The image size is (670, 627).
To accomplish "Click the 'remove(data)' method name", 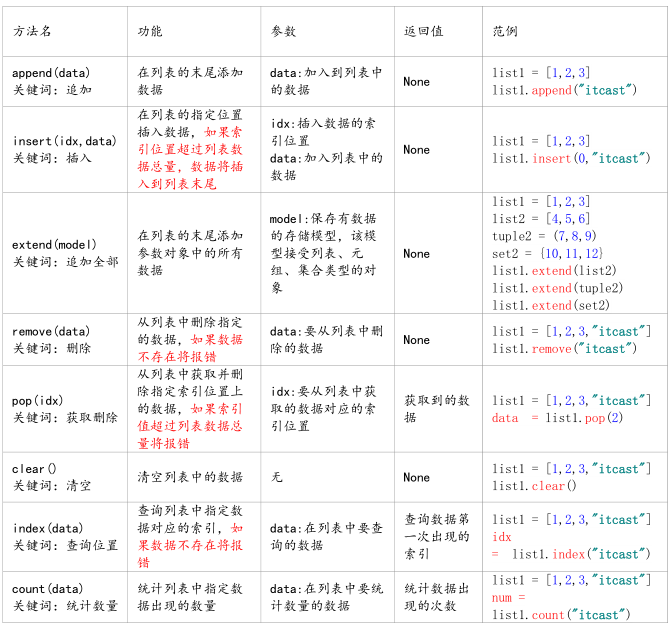I will point(51,331).
